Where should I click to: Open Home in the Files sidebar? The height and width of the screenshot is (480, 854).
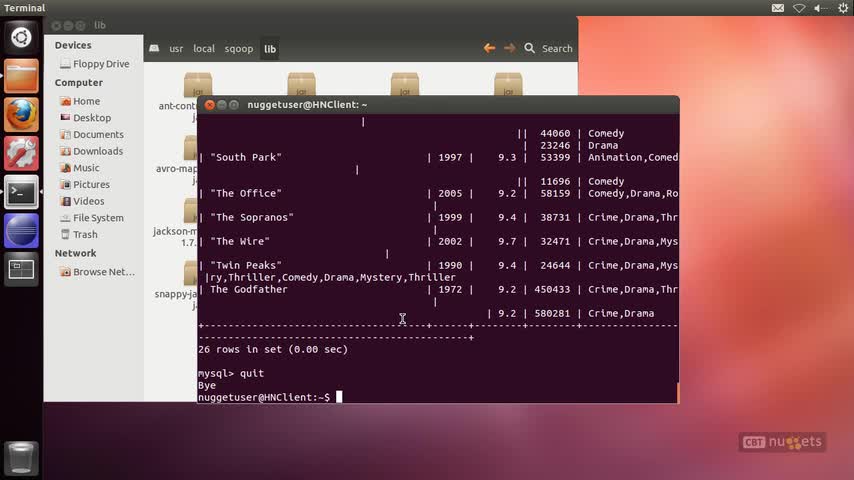[x=80, y=101]
